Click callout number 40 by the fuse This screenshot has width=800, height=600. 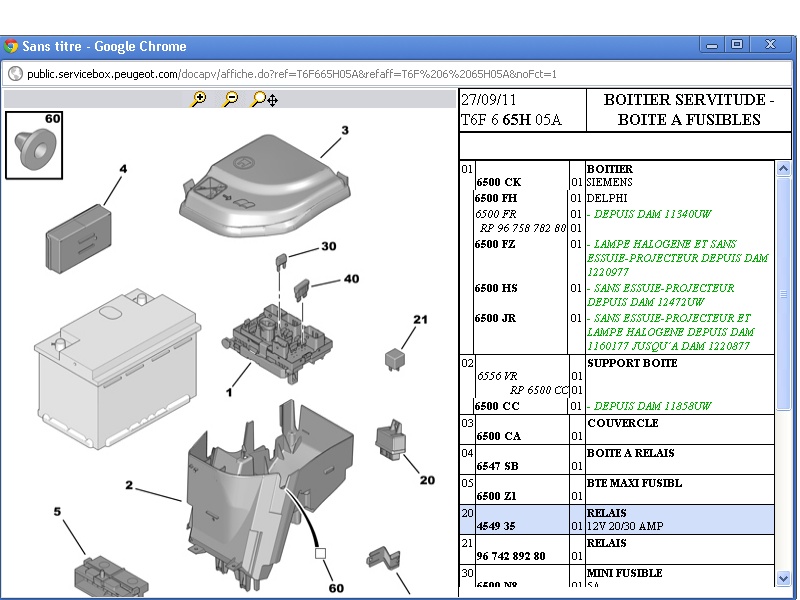[x=352, y=279]
